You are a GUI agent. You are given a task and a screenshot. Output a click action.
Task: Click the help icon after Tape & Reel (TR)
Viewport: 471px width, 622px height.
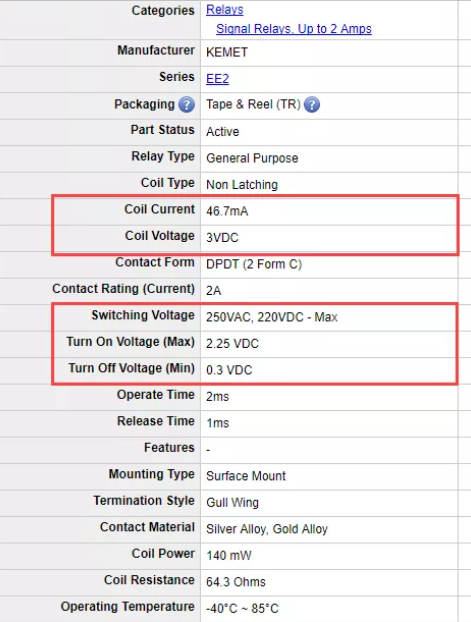pyautogui.click(x=312, y=105)
